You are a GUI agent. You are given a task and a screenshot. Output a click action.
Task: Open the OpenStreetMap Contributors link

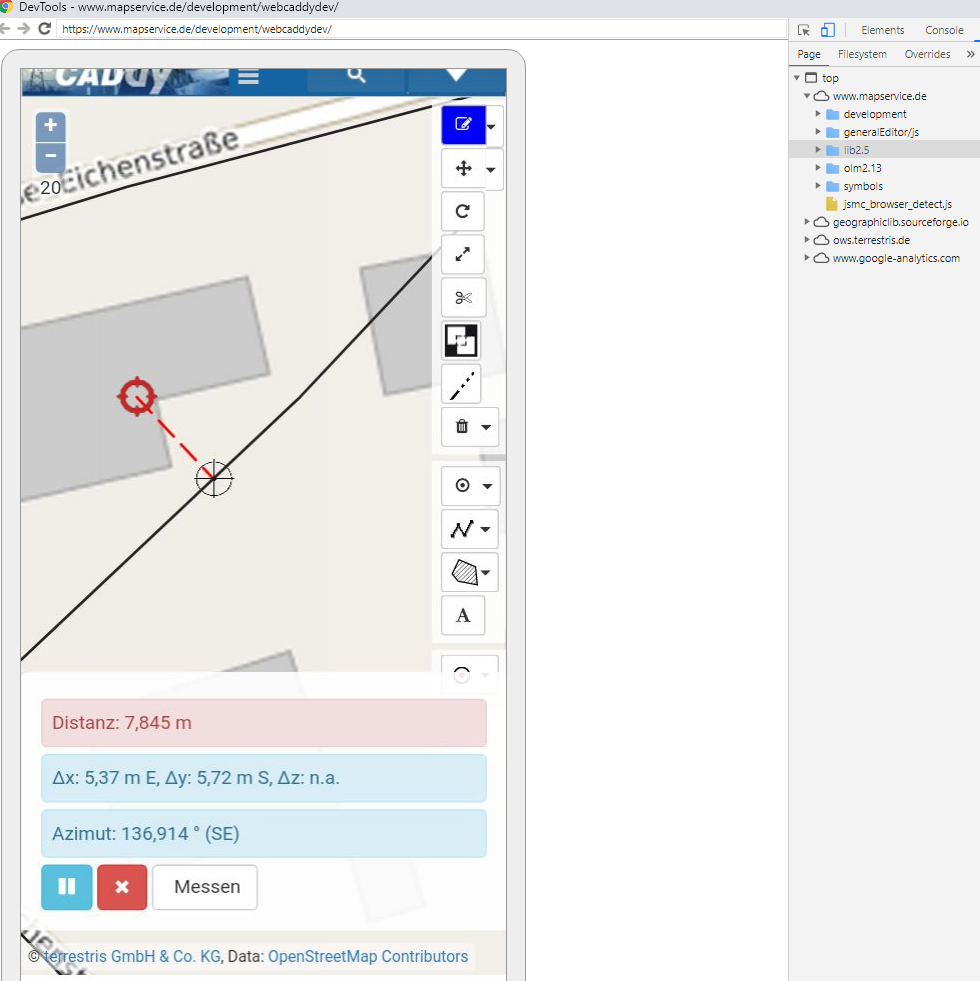pos(367,956)
